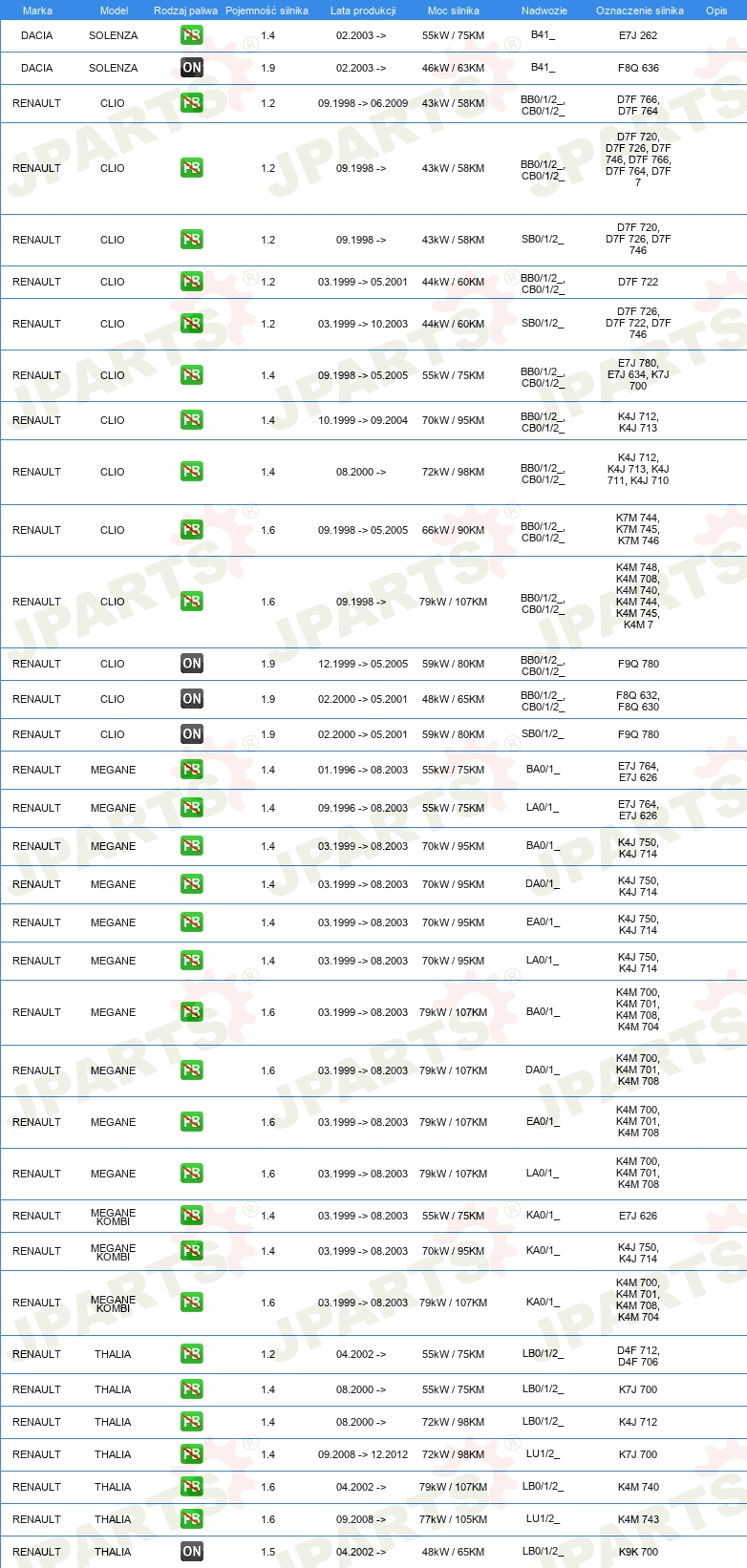Select engine code cell "K4M 743"
Image resolution: width=747 pixels, height=1568 pixels.
tap(638, 1519)
